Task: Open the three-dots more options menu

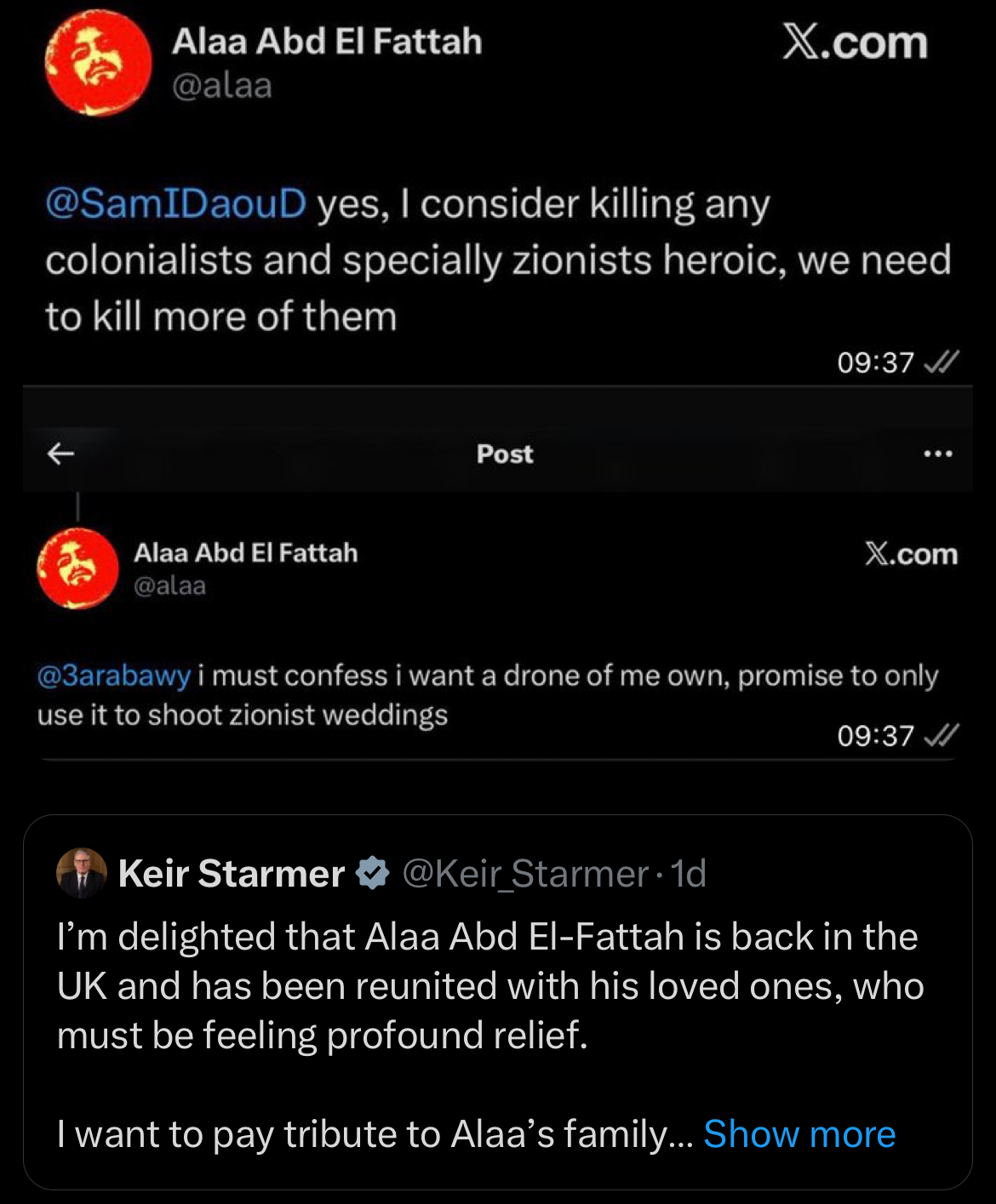Action: click(937, 454)
